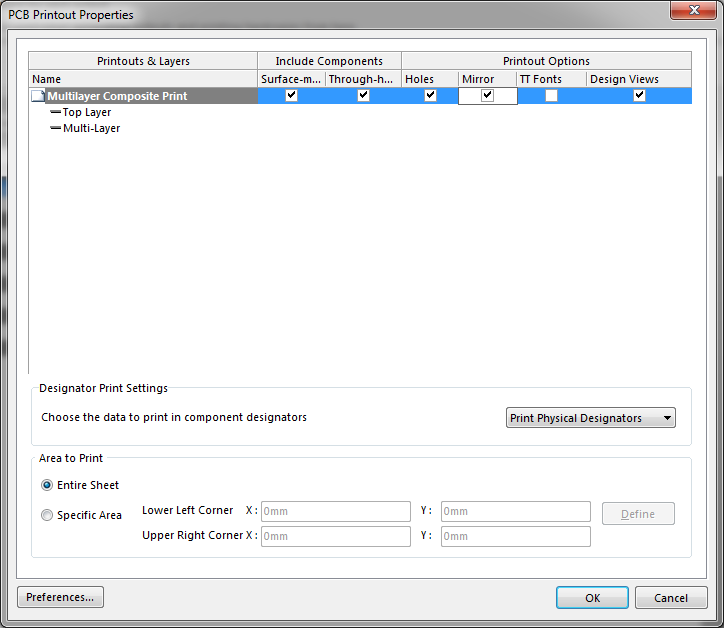Click the Design Views column header
Viewport: 724px width, 628px height.
point(639,79)
